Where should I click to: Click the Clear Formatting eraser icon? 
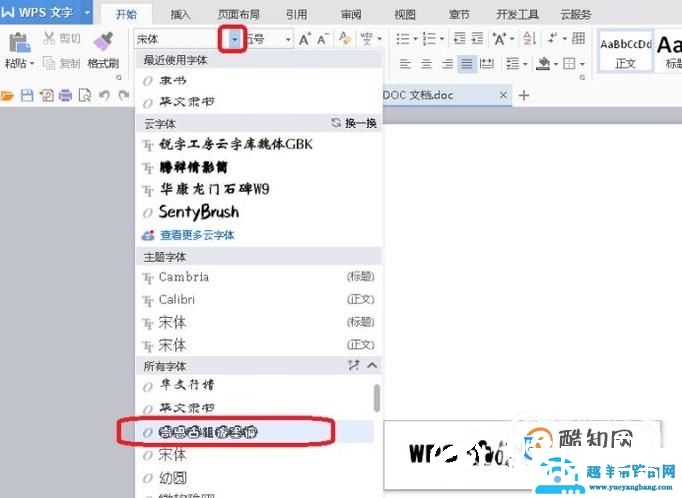[345, 38]
